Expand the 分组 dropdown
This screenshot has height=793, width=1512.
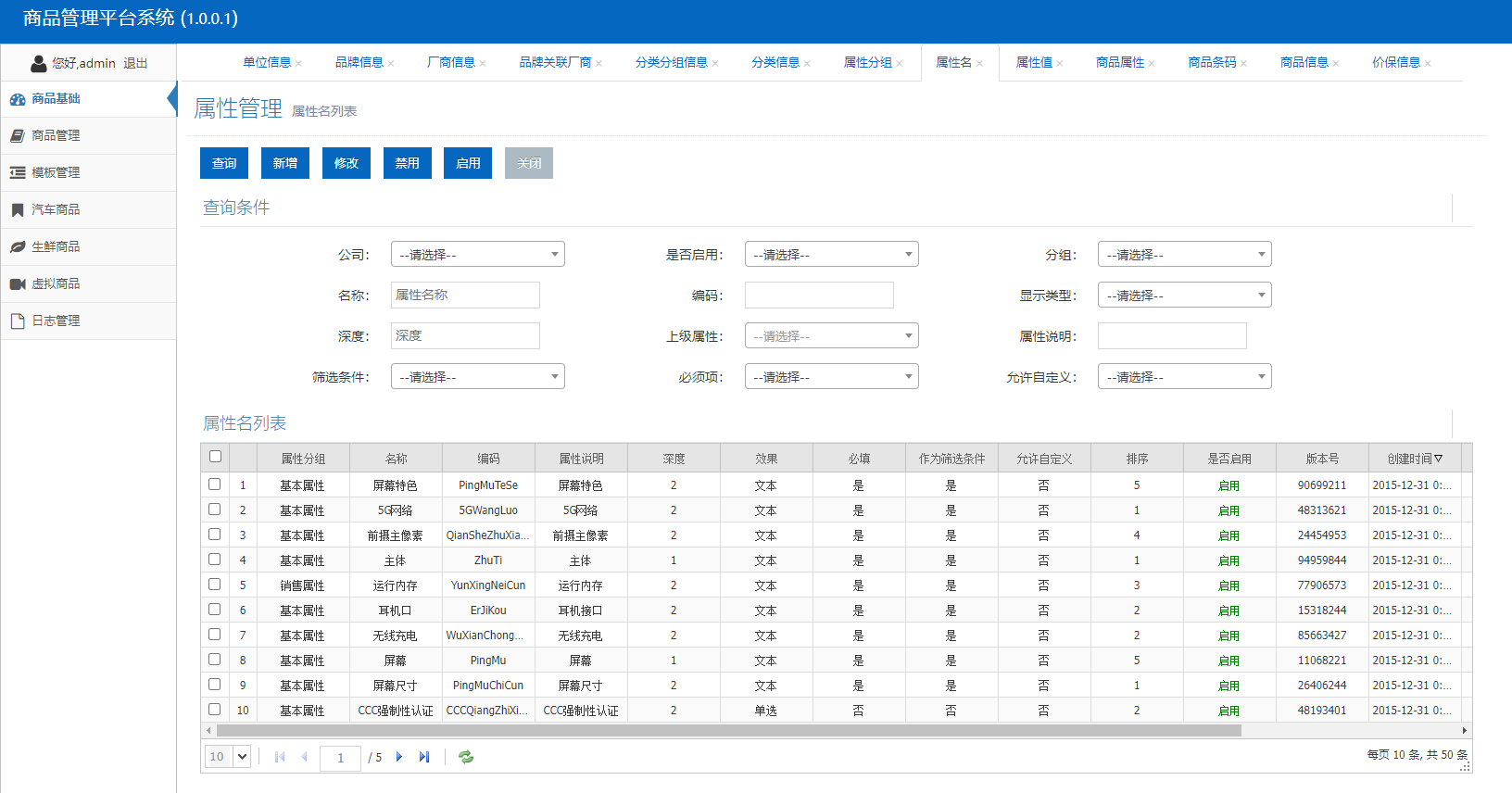(1185, 255)
